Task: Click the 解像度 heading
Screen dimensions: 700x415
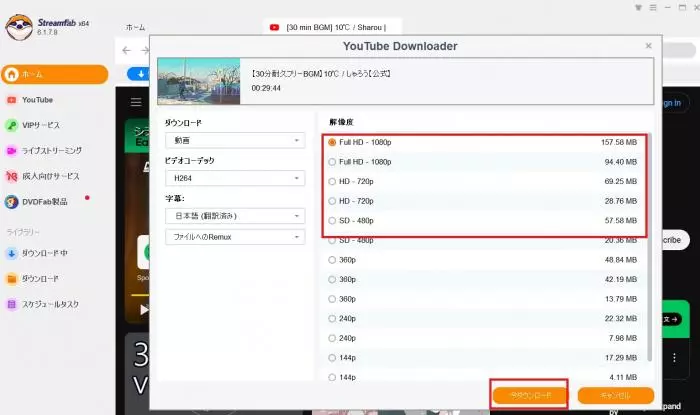Action: click(x=341, y=122)
